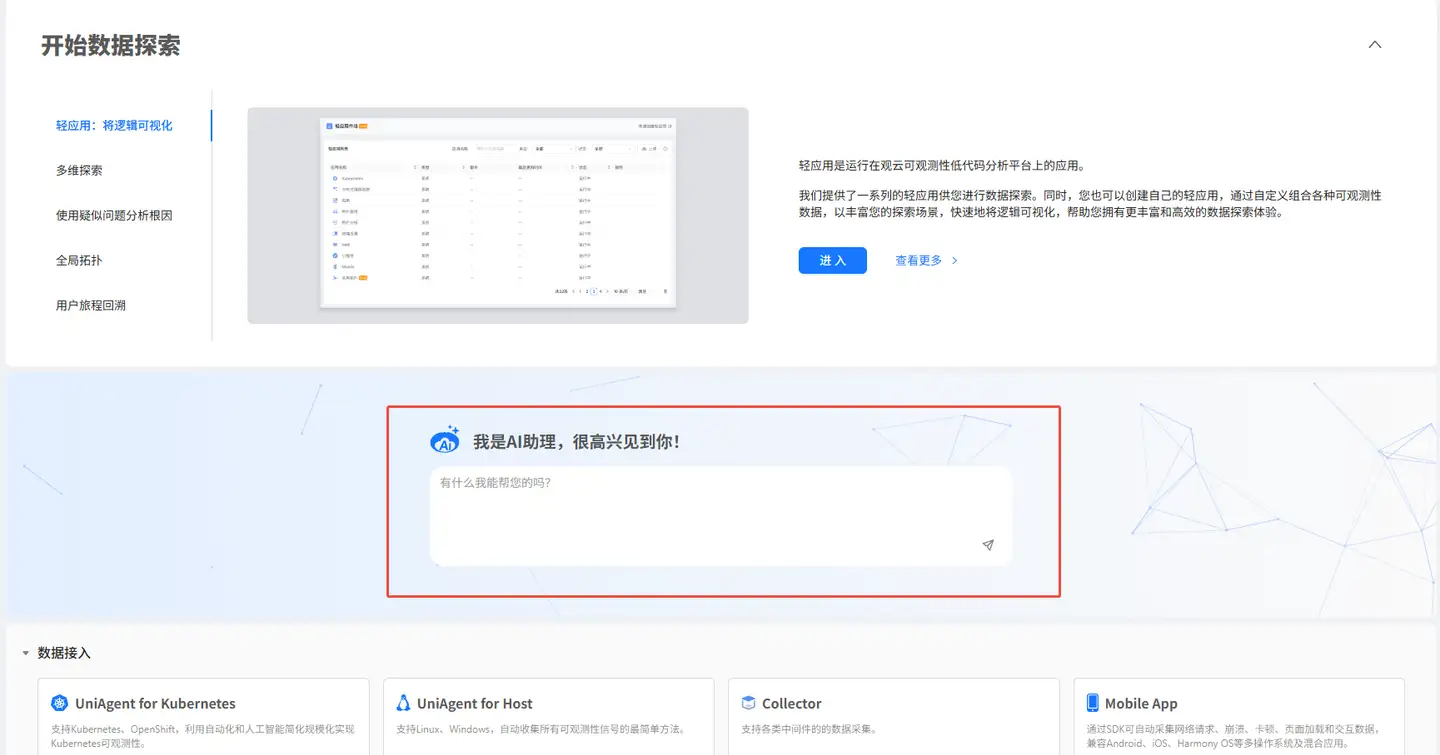Switch to 全局拓扑 in the sidebar
Viewport: 1440px width, 755px height.
[x=79, y=260]
